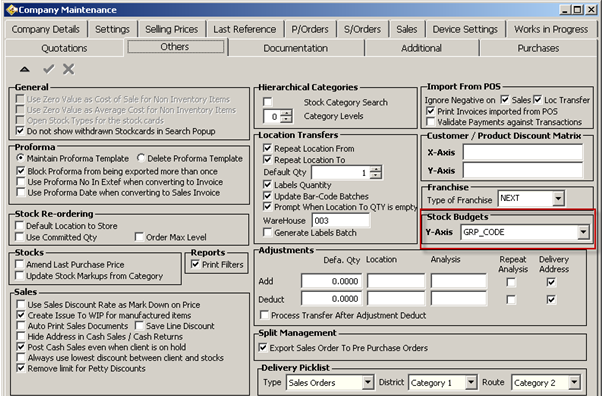Select Delete Proforma Template radio button
The width and height of the screenshot is (602, 396).
(141, 158)
